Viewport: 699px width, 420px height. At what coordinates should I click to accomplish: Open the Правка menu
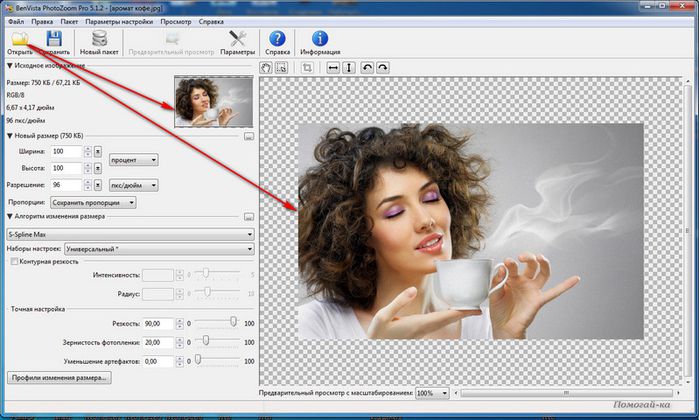click(42, 21)
